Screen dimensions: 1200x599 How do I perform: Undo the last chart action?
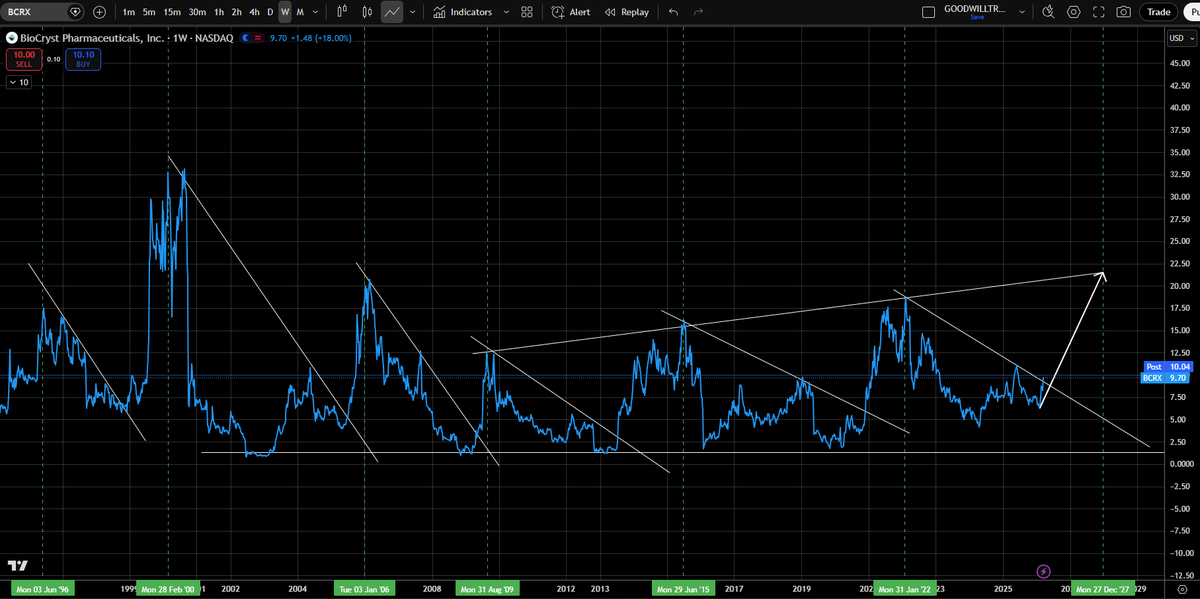tap(673, 12)
